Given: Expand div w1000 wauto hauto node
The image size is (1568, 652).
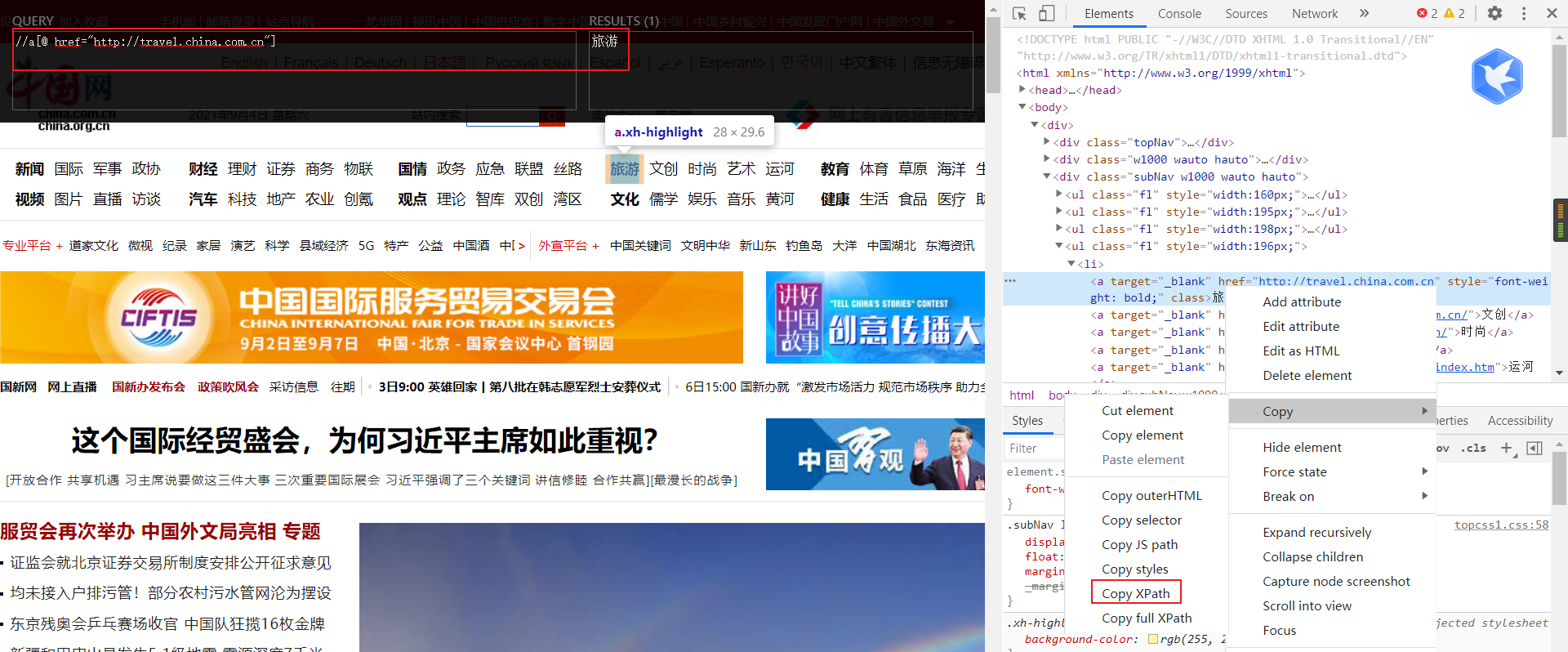Looking at the screenshot, I should coord(1047,159).
